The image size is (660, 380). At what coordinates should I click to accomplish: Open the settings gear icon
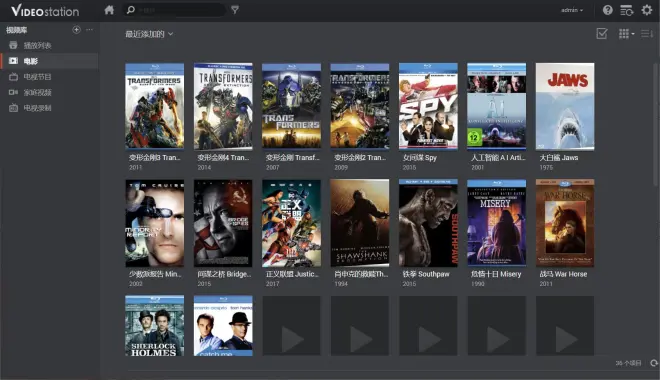click(647, 10)
